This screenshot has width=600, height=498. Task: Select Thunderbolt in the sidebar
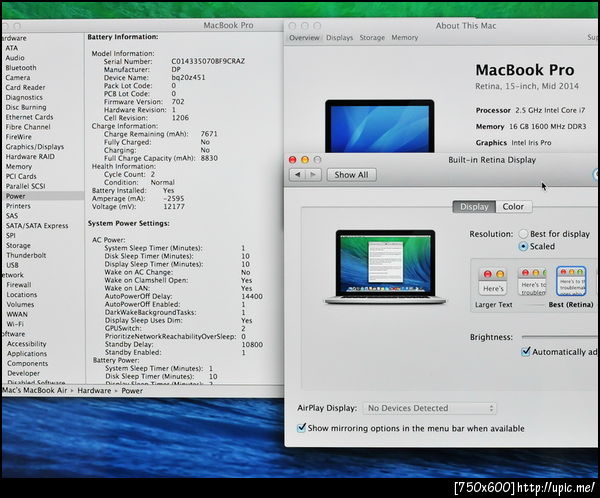[26, 255]
